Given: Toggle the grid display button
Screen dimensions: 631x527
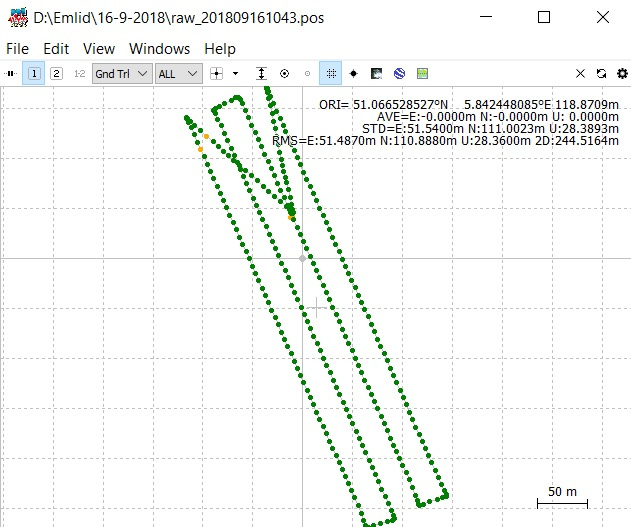Looking at the screenshot, I should [331, 74].
